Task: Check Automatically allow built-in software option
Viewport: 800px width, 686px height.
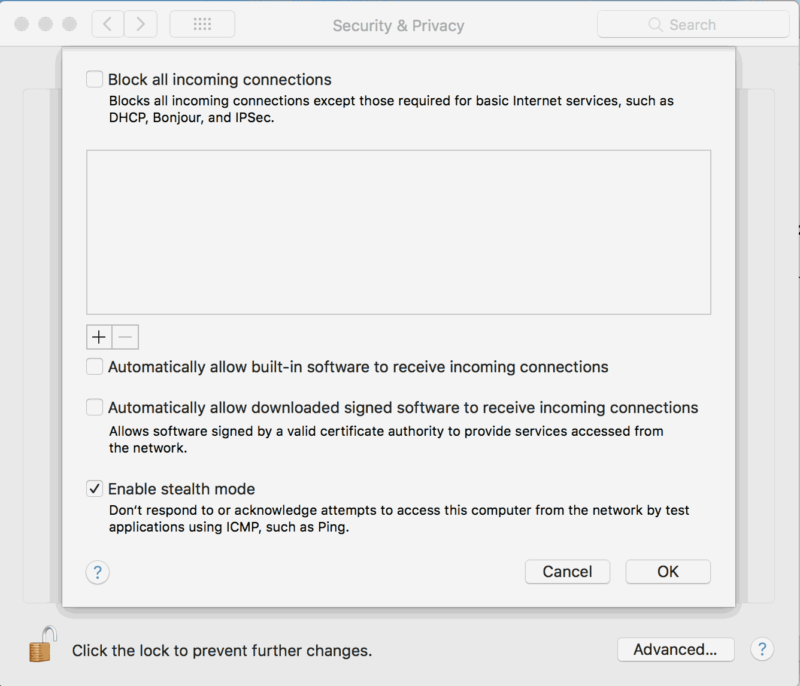Action: tap(94, 367)
